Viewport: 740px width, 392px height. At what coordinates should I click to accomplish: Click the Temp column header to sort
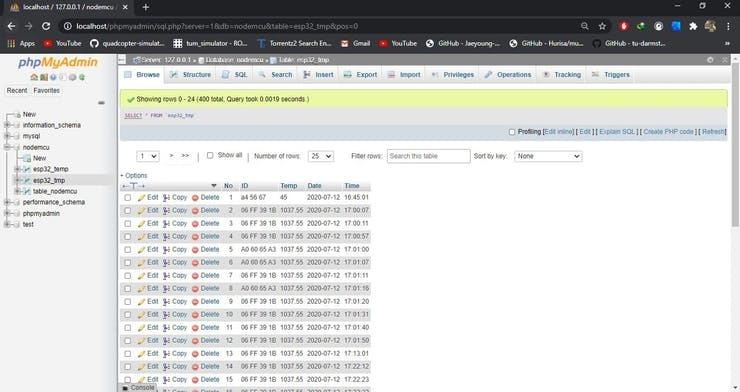point(288,186)
